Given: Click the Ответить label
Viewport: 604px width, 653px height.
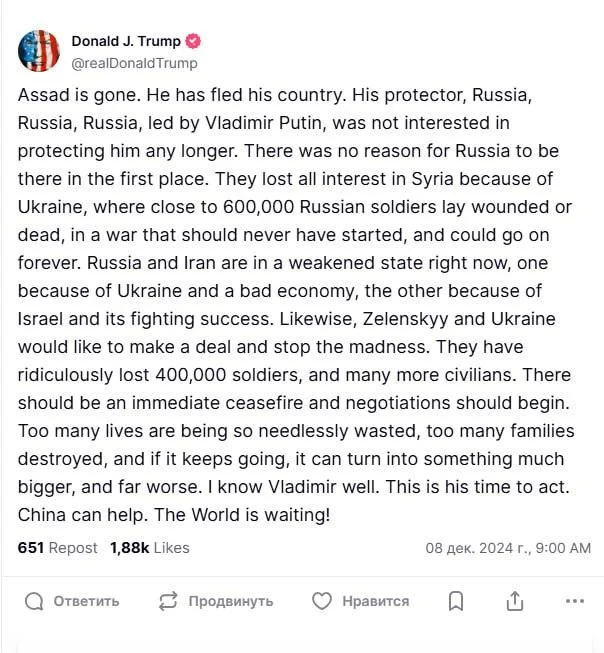Looking at the screenshot, I should [x=86, y=601].
